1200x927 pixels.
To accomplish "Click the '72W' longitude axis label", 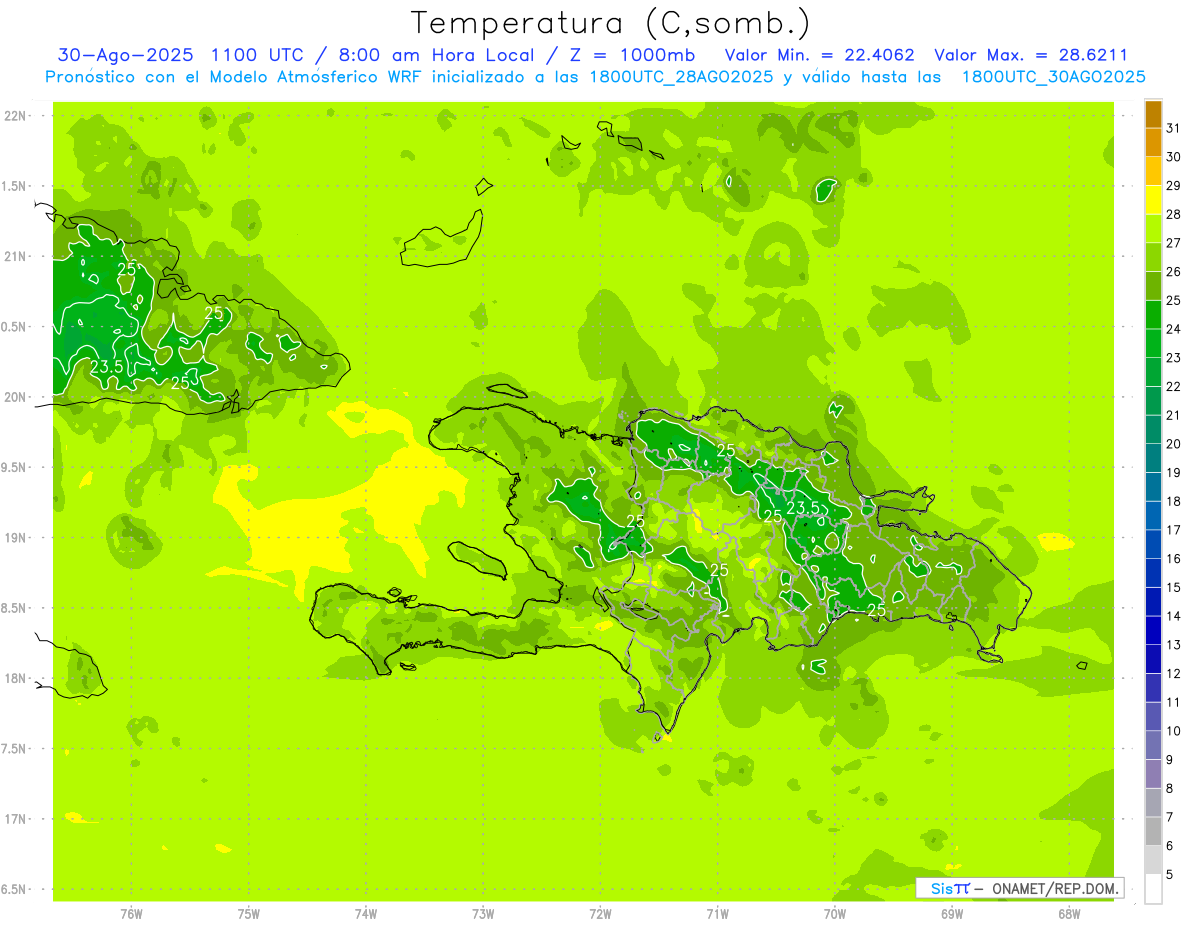I will point(600,914).
